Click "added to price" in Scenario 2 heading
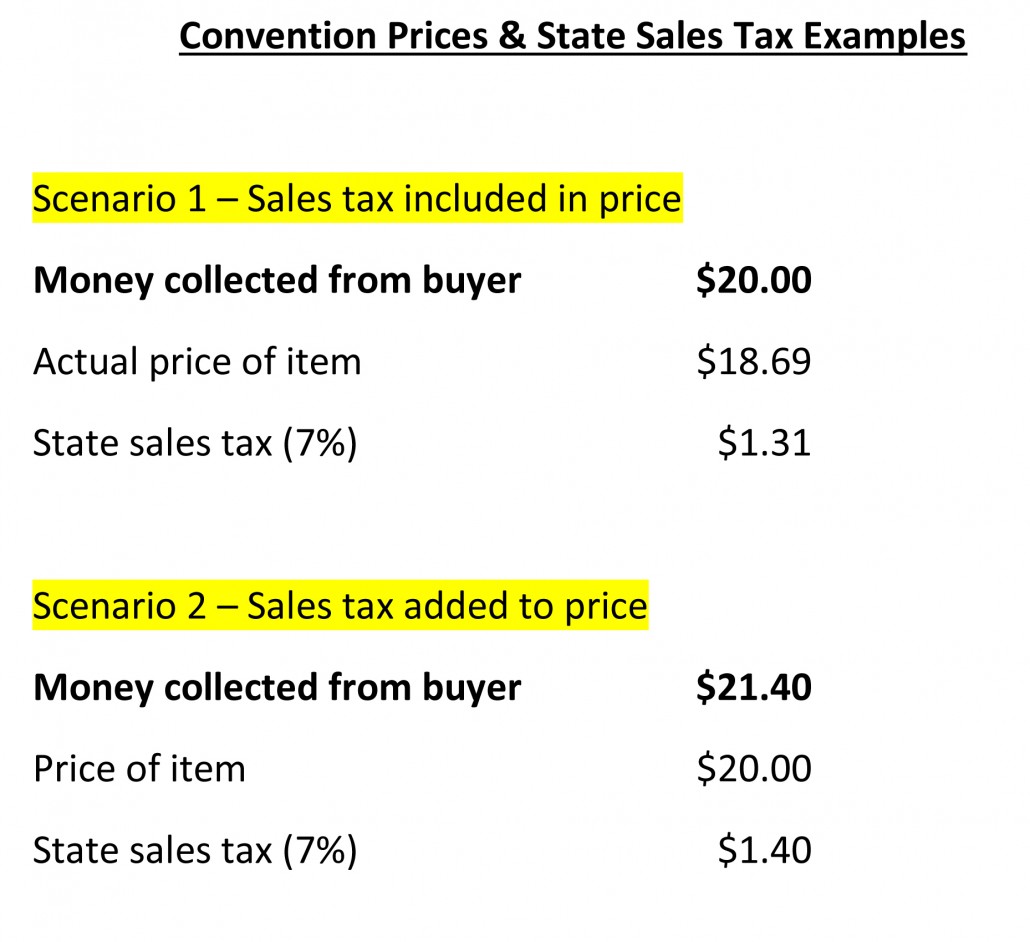This screenshot has width=1030, height=942. (x=526, y=606)
